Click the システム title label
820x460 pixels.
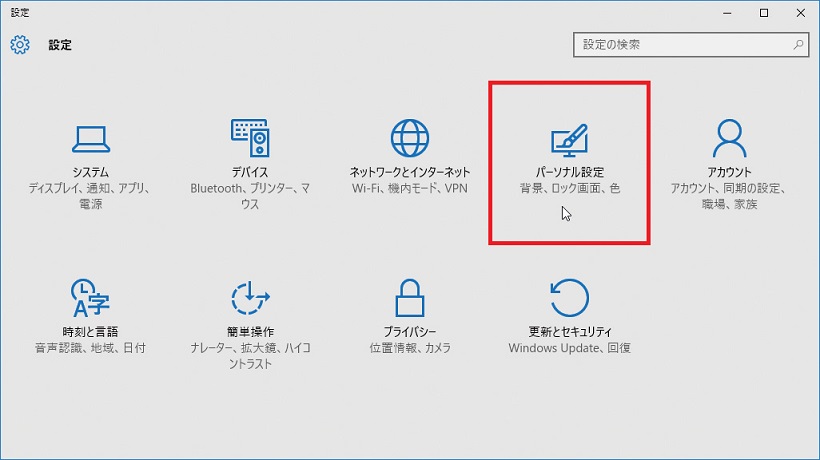91,172
